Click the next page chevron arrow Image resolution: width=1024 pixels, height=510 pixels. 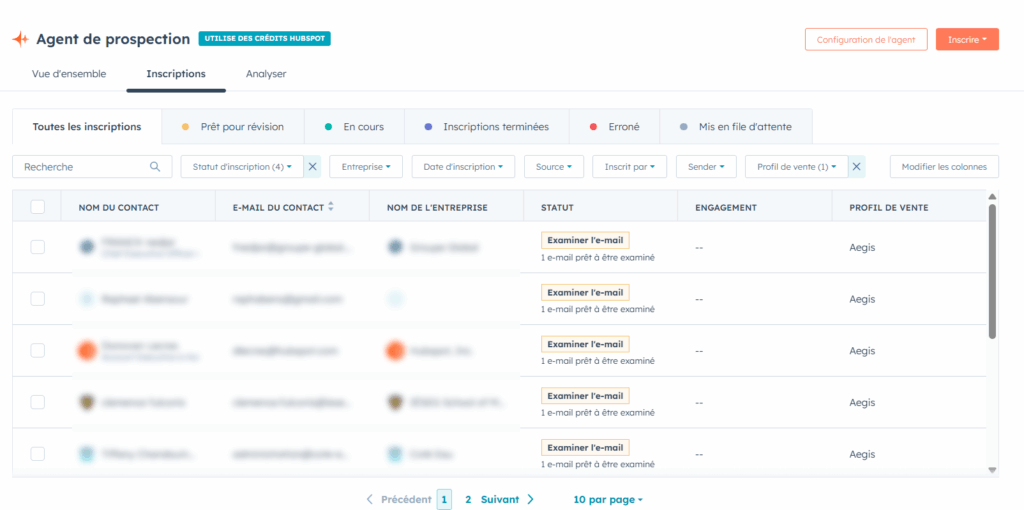tap(530, 500)
